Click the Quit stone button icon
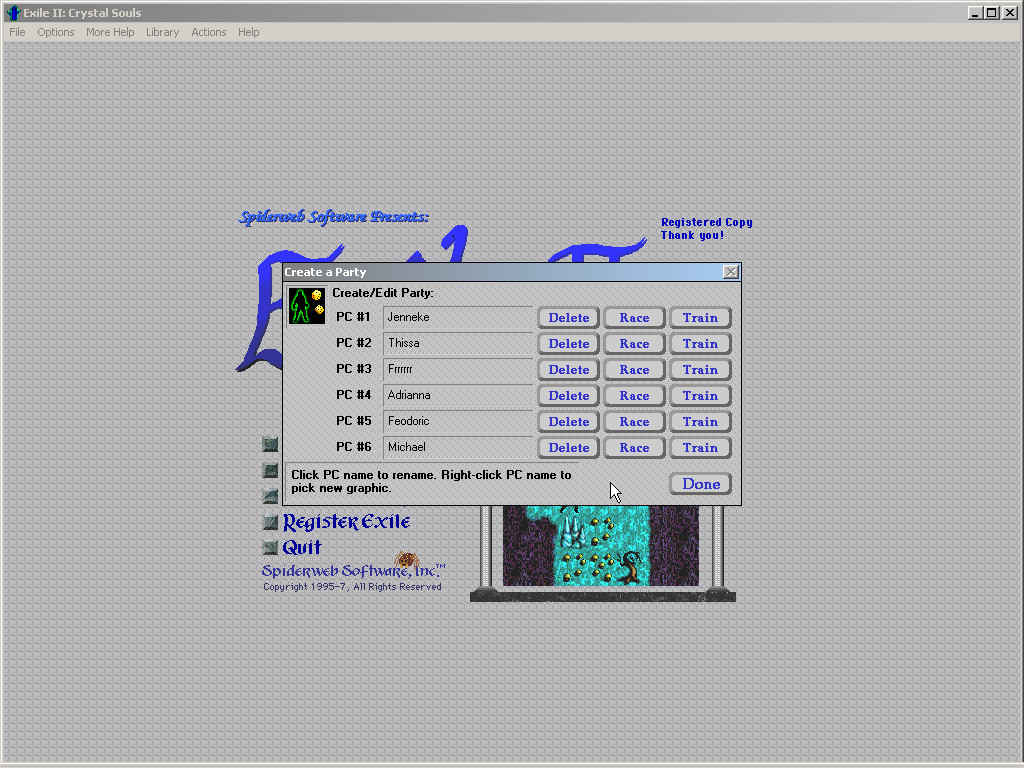 click(x=270, y=547)
